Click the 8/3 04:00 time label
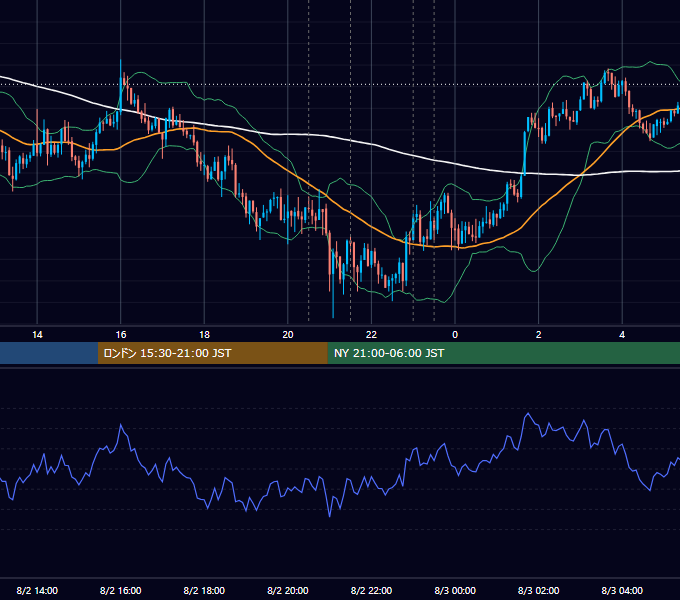The height and width of the screenshot is (600, 680). [622, 590]
